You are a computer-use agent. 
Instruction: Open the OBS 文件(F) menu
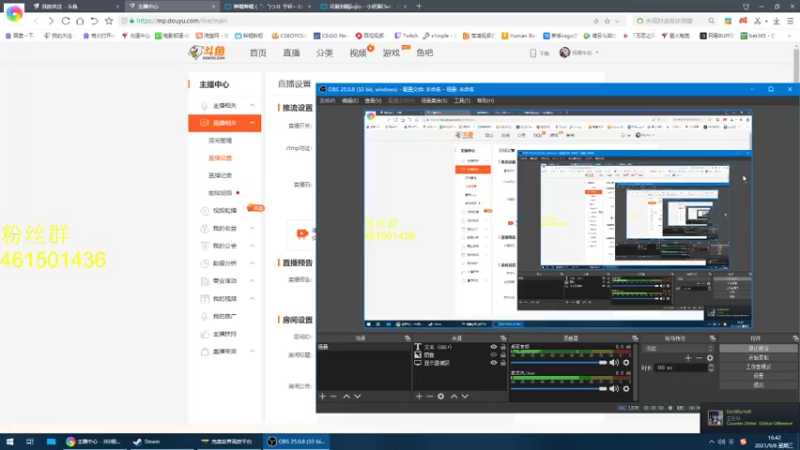(327, 101)
